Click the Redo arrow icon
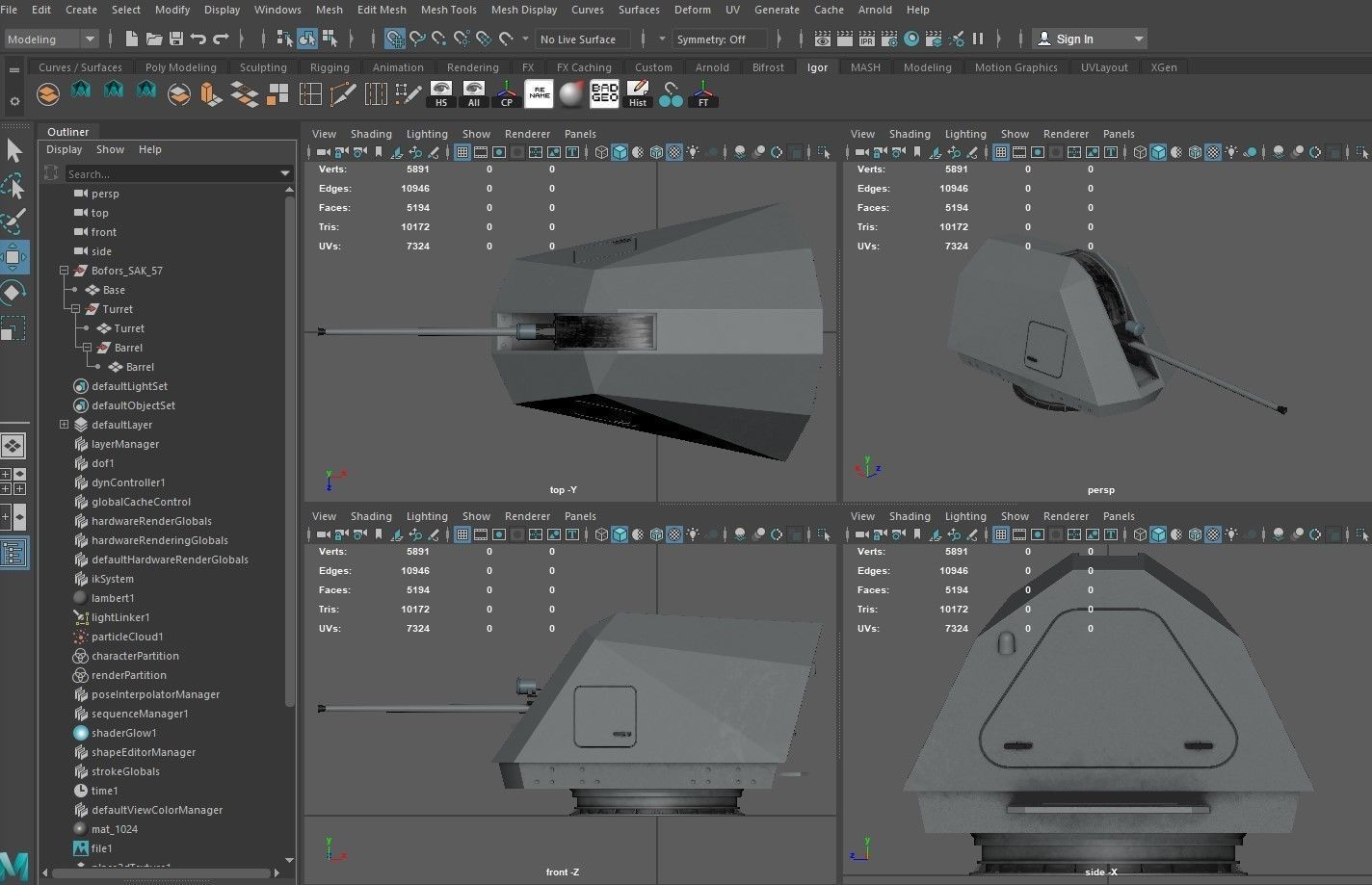This screenshot has width=1372, height=885. pyautogui.click(x=221, y=39)
